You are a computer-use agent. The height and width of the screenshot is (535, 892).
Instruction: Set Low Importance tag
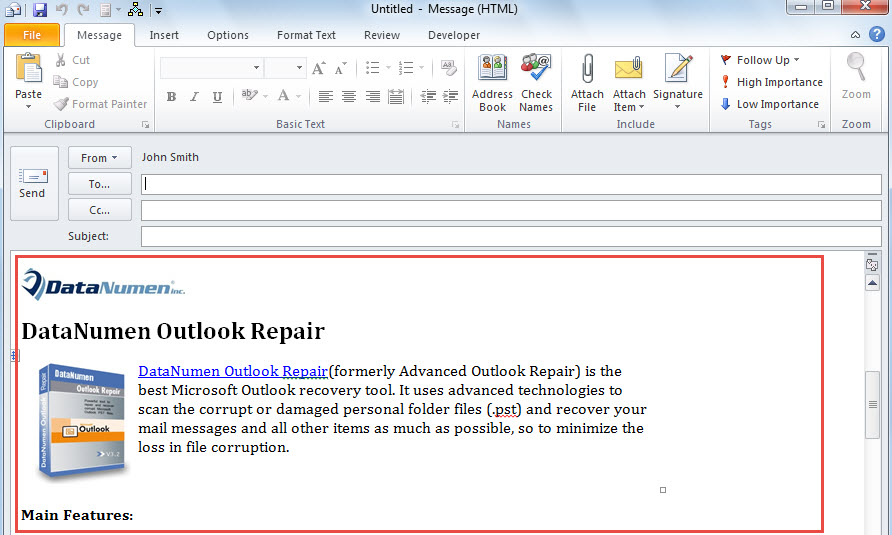(770, 104)
